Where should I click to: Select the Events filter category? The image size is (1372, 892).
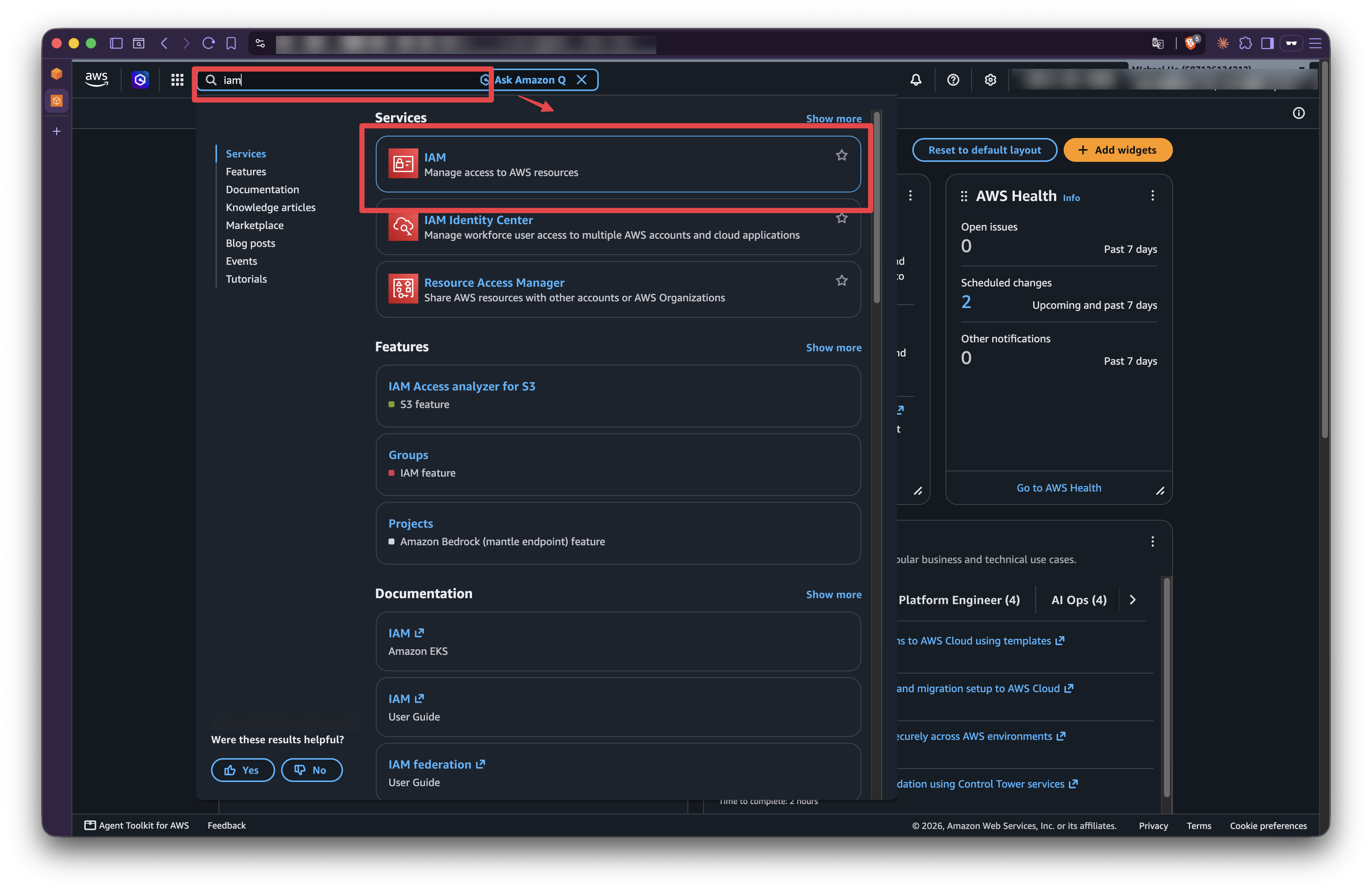click(241, 261)
